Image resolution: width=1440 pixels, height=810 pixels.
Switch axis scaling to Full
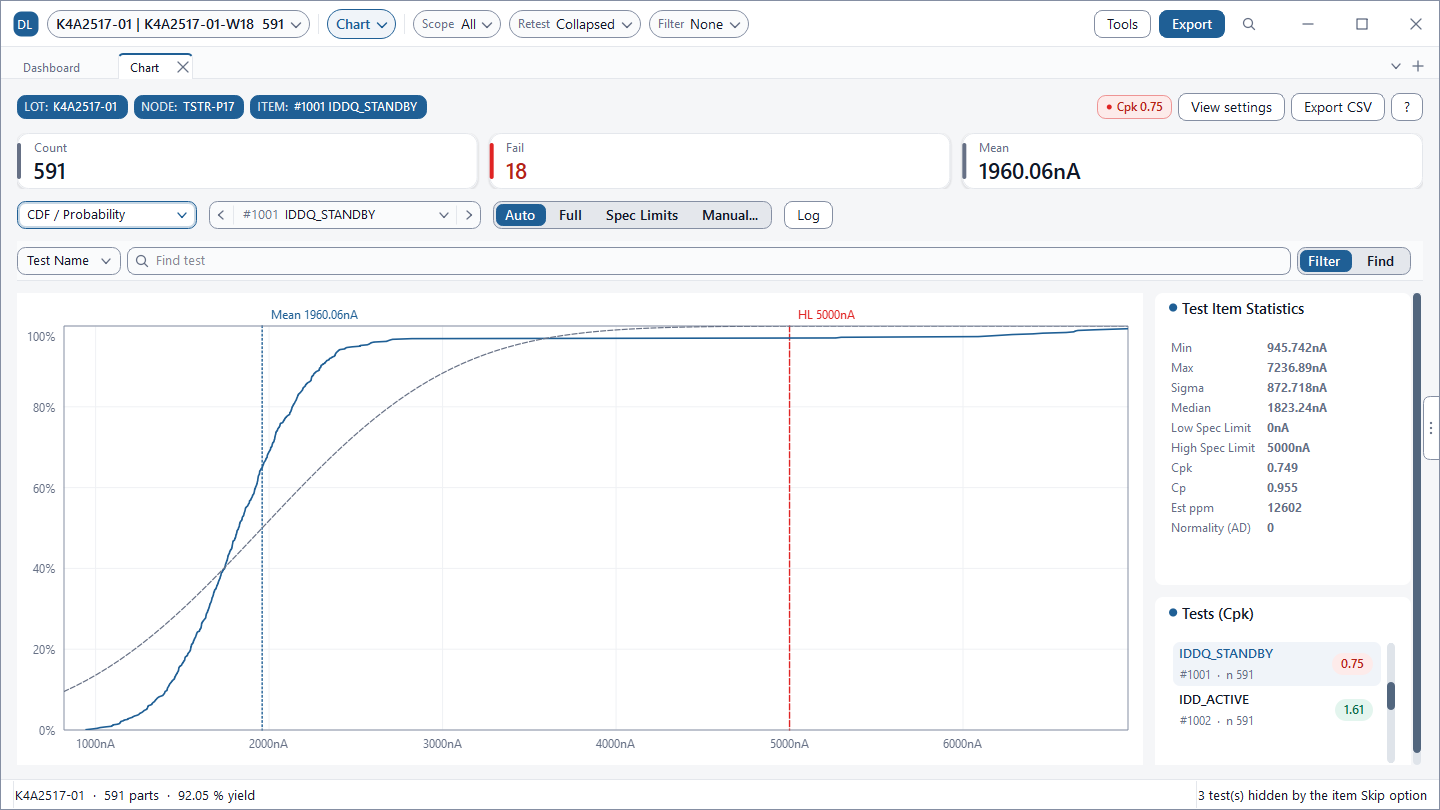tap(571, 215)
